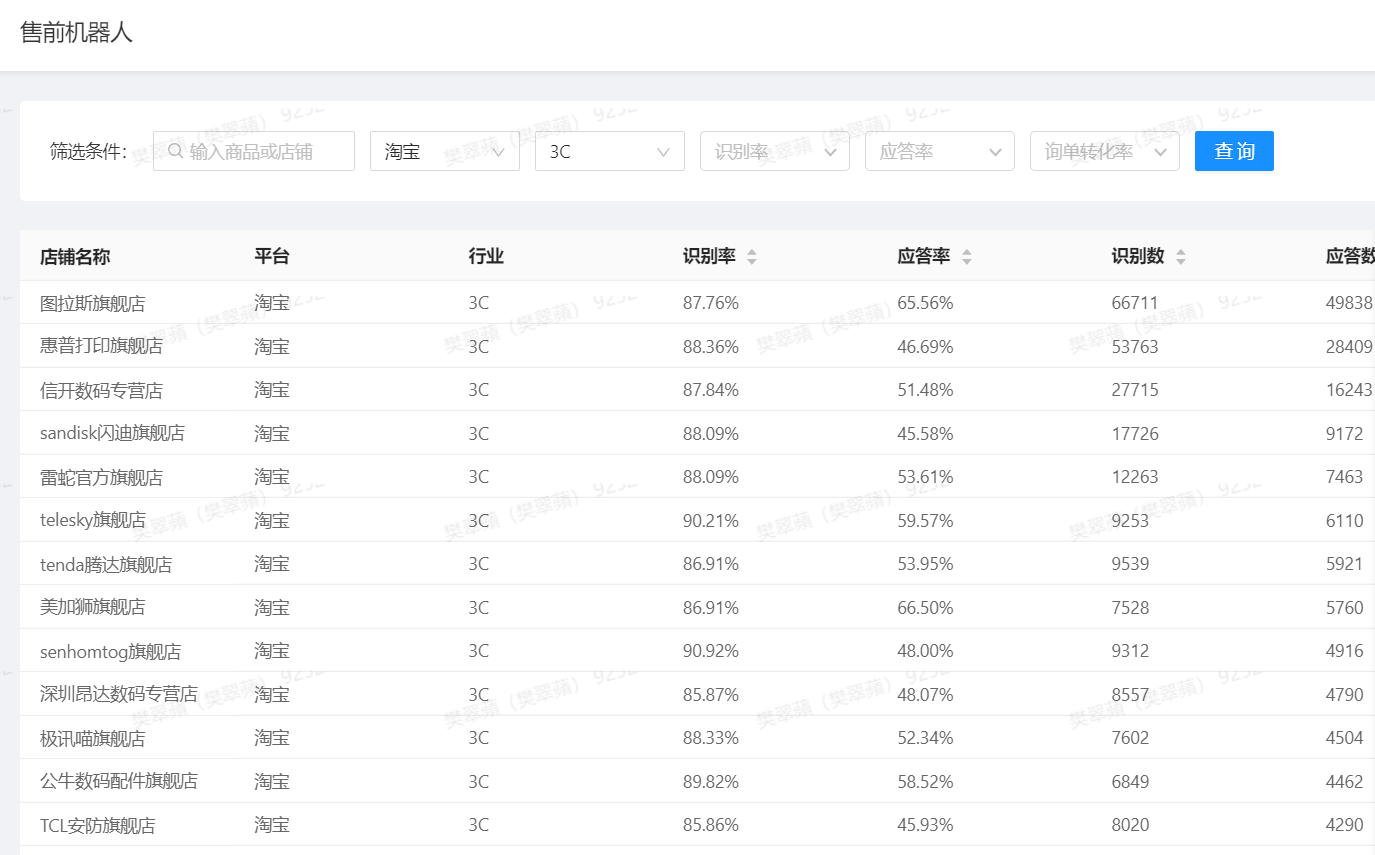Viewport: 1375px width, 855px height.
Task: Select the 公牛数码配件旗舰店 row name
Action: [x=119, y=781]
